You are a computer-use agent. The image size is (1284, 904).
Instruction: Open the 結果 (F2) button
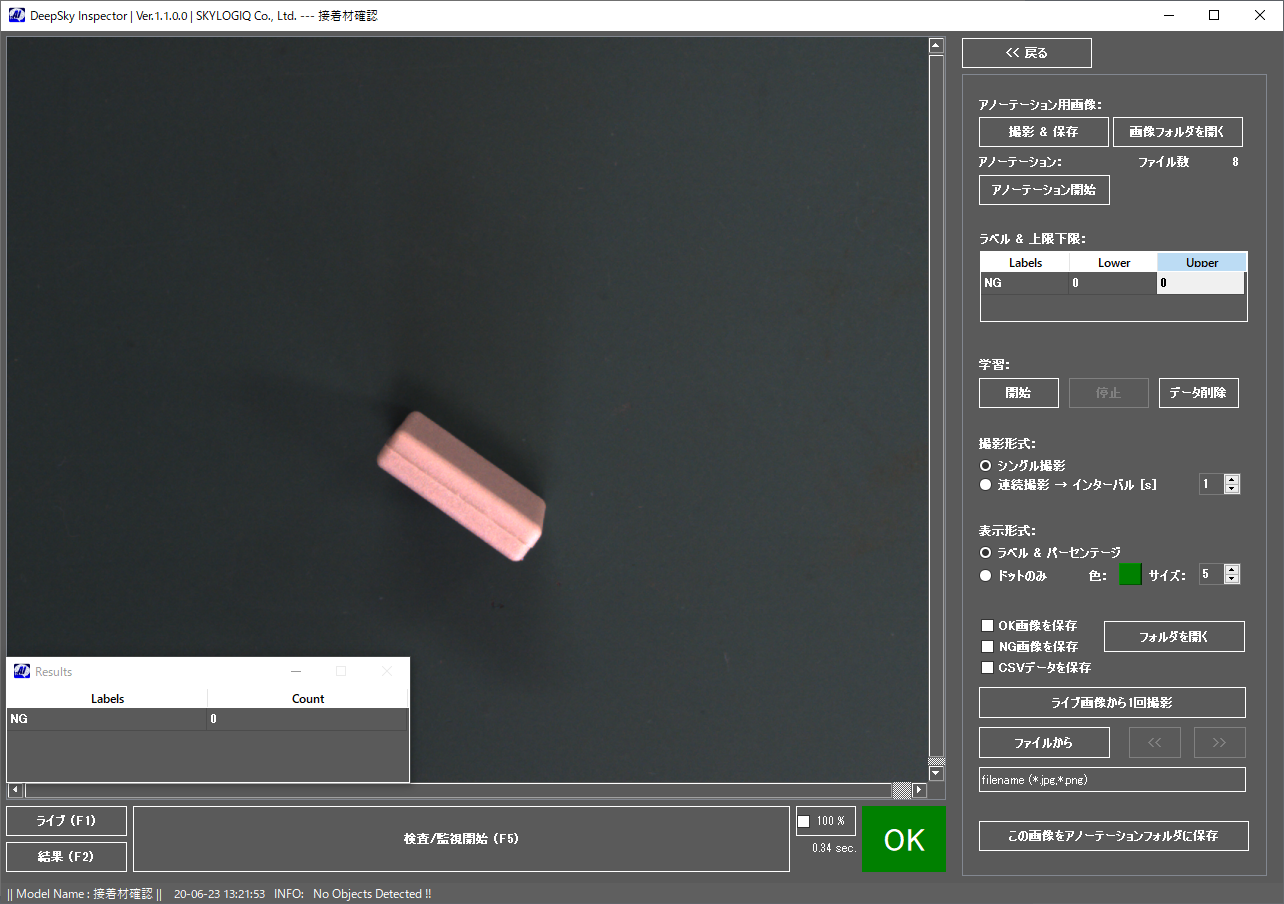pos(66,857)
